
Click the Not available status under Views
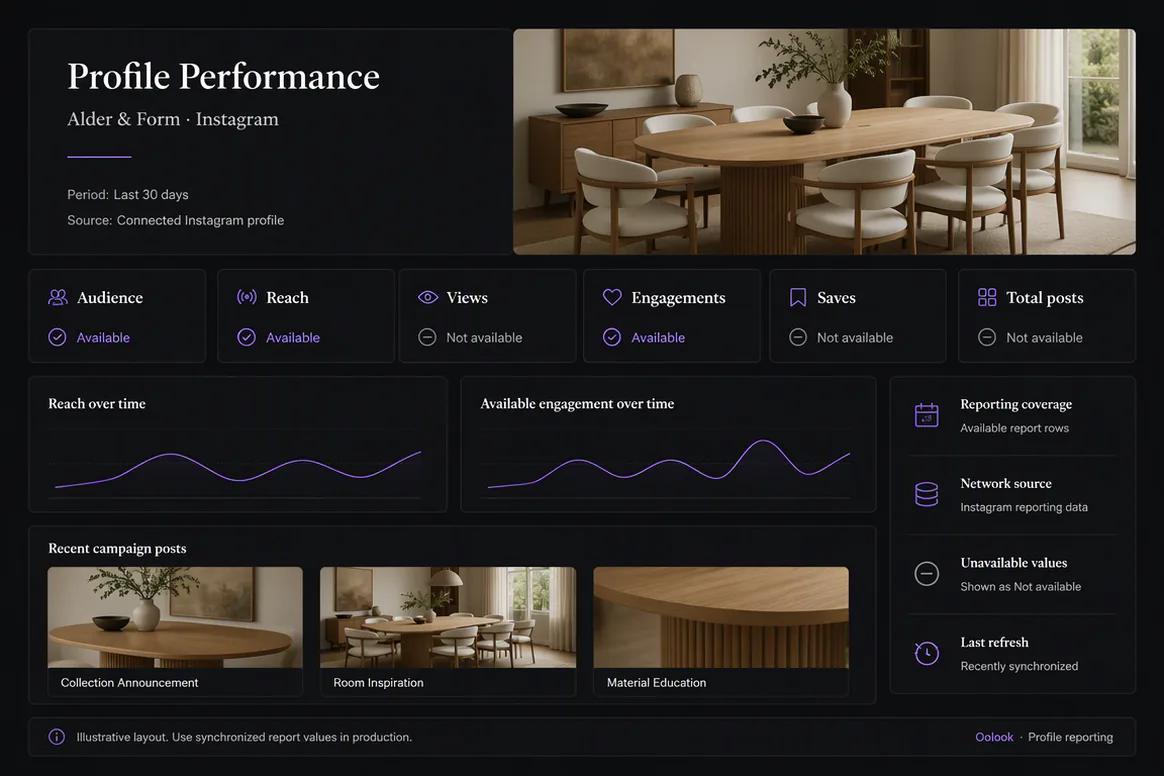point(484,337)
